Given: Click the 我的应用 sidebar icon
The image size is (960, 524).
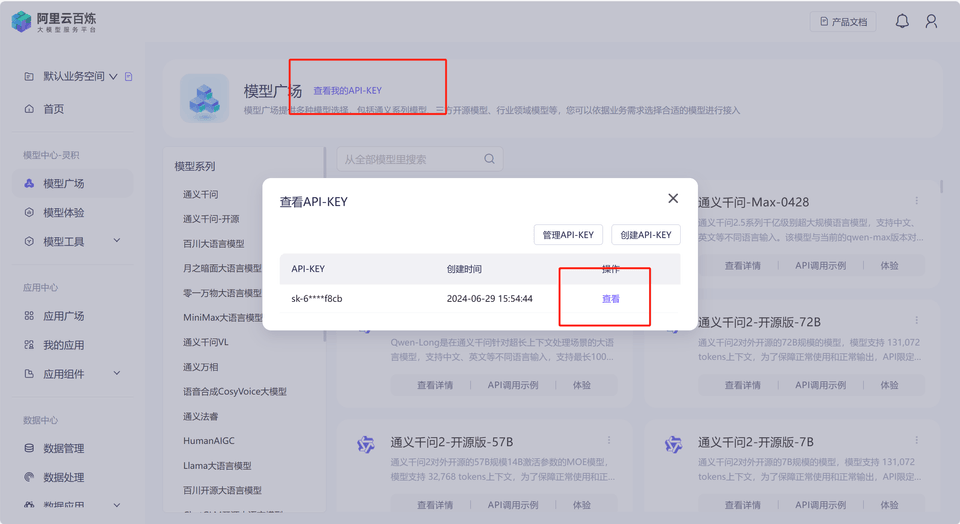Looking at the screenshot, I should click(x=29, y=345).
